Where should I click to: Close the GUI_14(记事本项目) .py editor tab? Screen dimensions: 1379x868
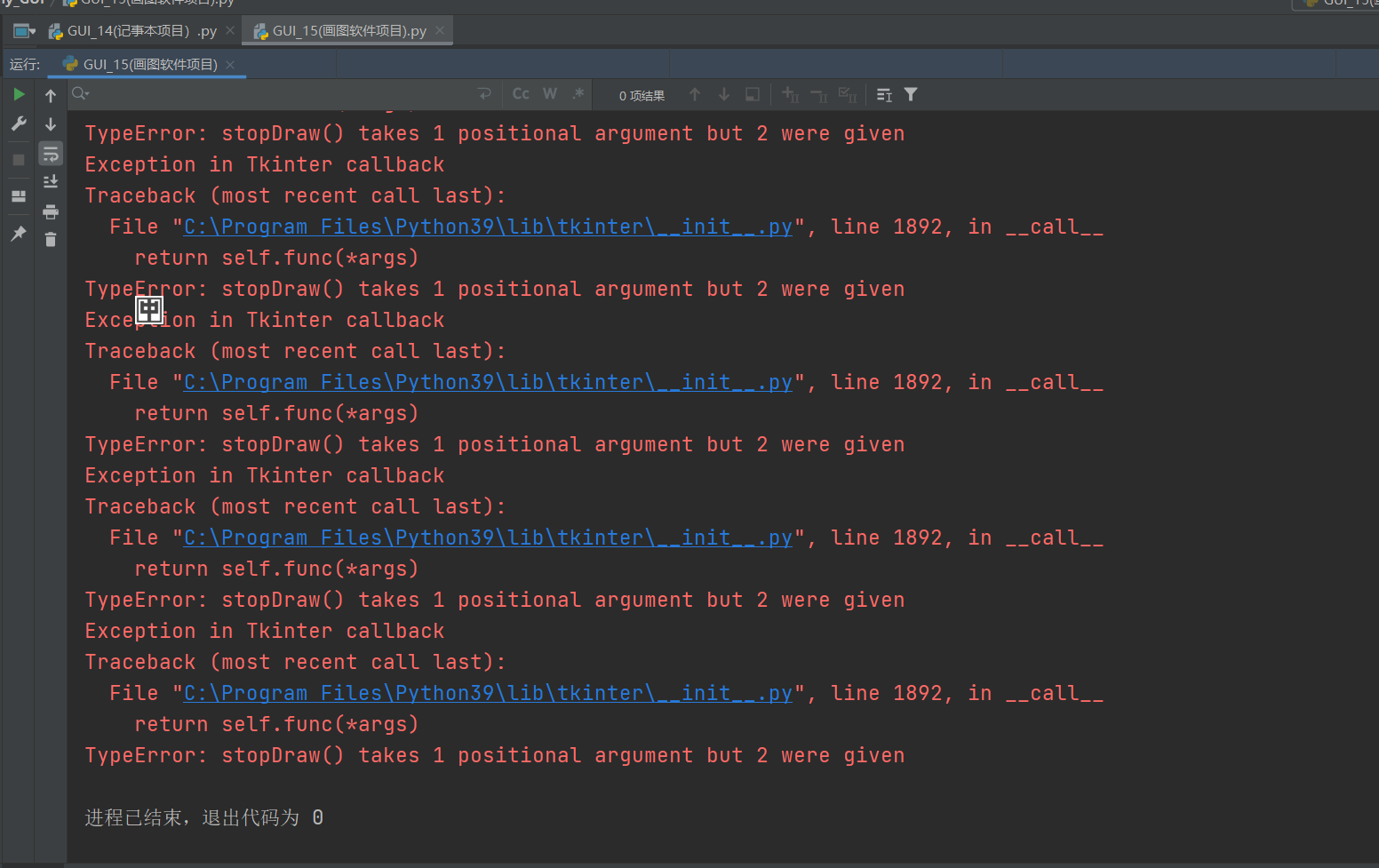230,30
